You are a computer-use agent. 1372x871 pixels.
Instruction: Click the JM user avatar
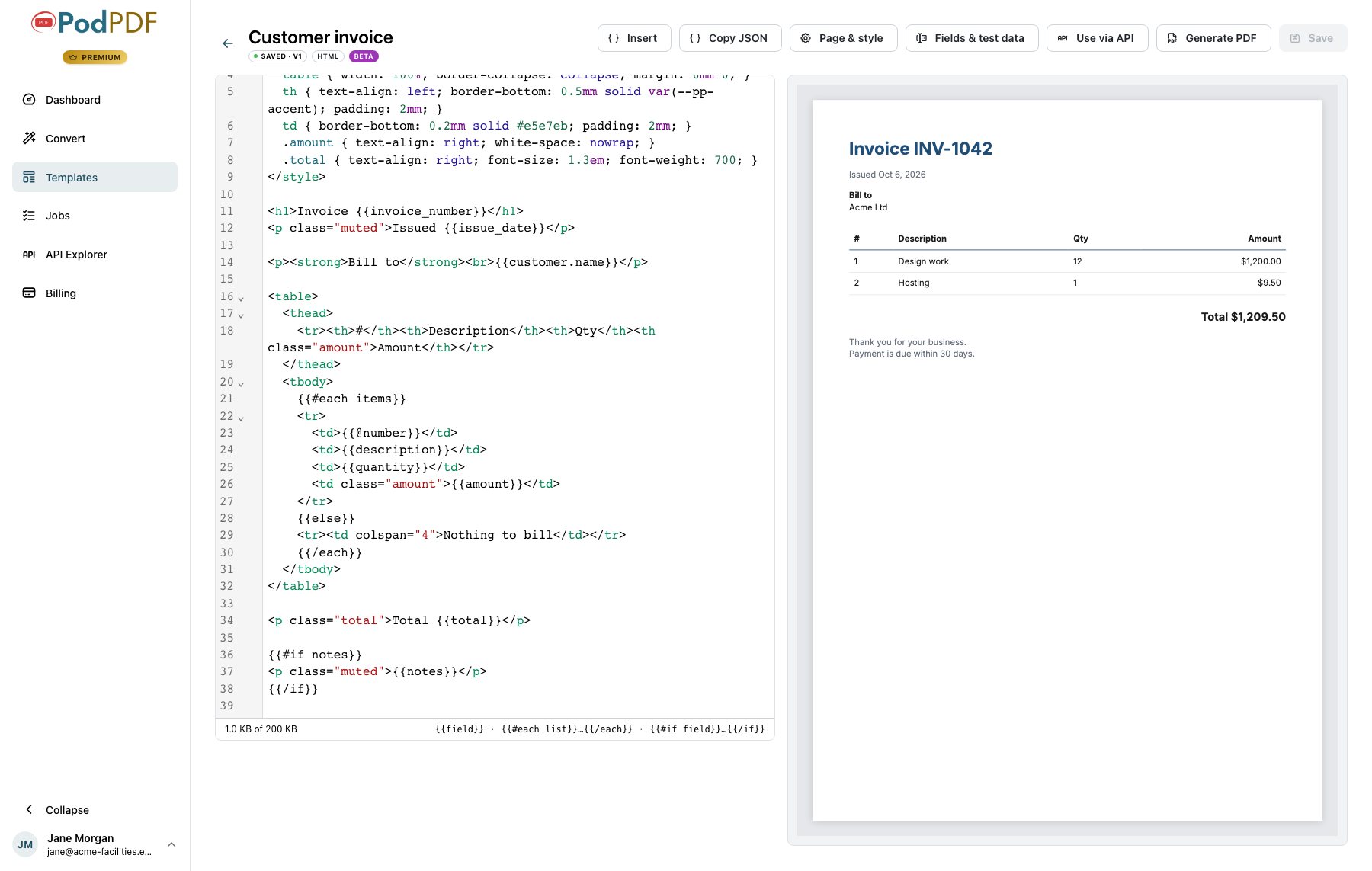pos(25,844)
